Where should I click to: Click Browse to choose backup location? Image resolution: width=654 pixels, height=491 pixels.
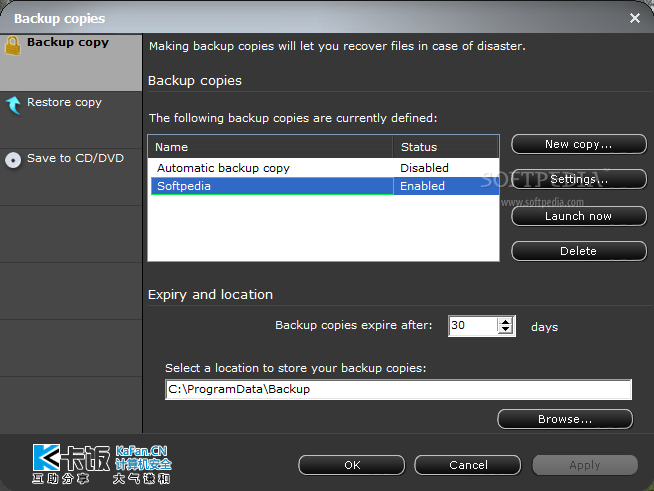[565, 419]
